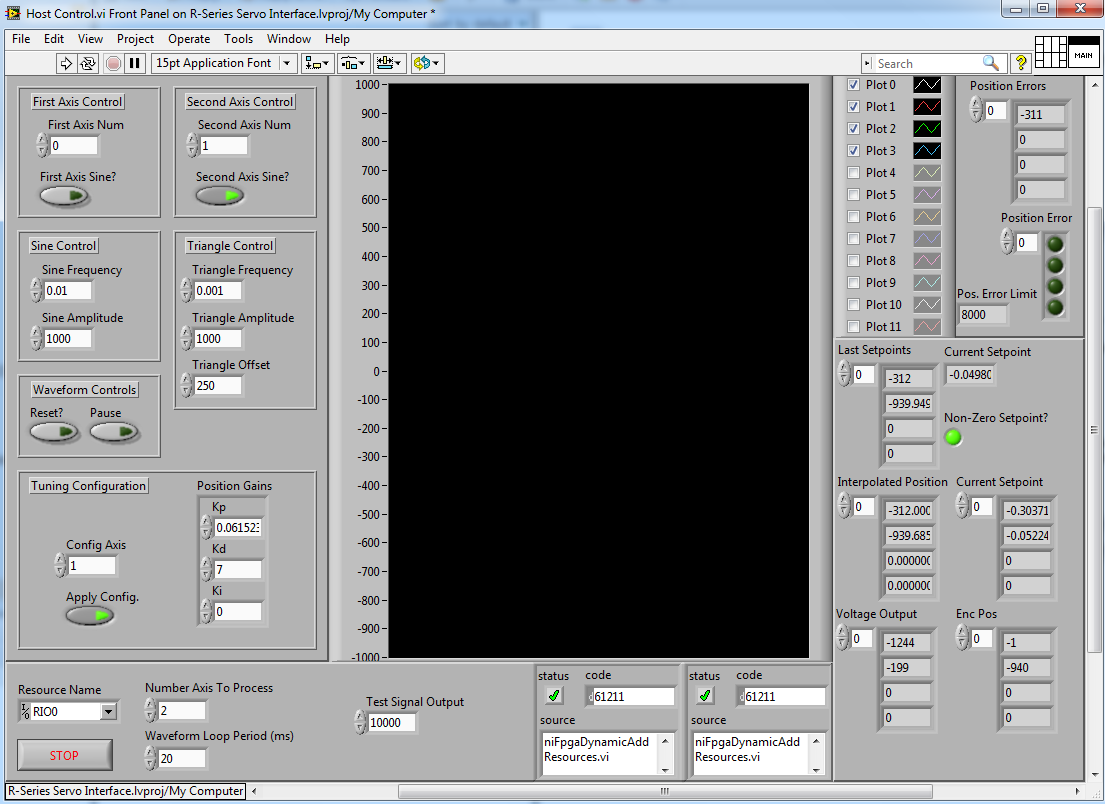Enable the Plot 4 checkbox
1105x804 pixels.
tap(853, 173)
